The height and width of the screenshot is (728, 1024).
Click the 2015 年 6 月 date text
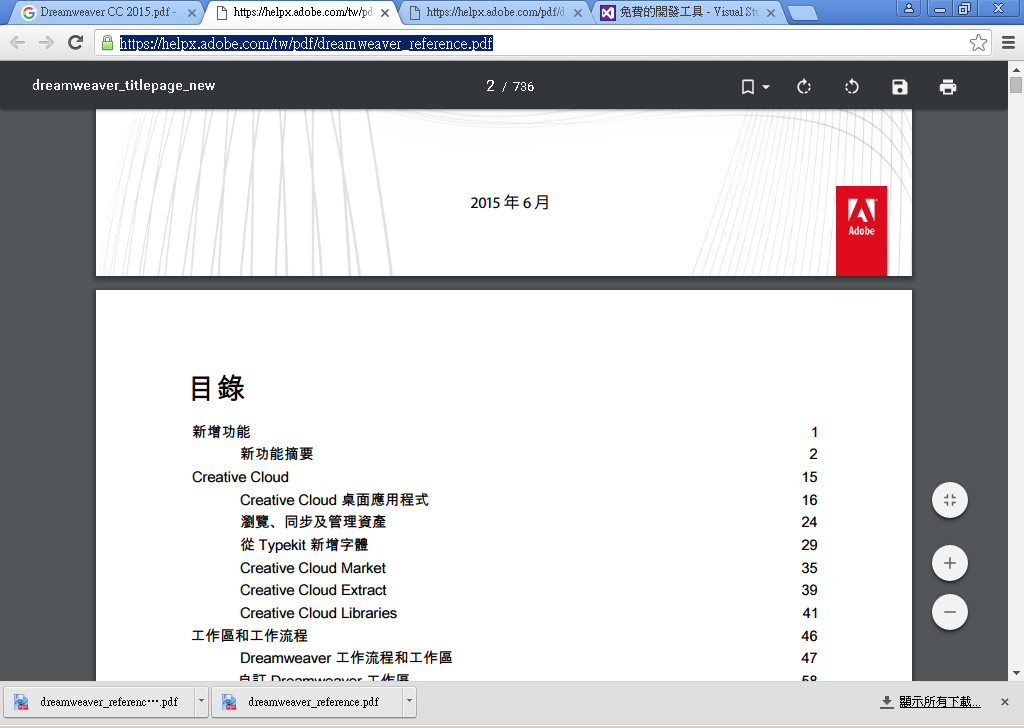coord(509,203)
